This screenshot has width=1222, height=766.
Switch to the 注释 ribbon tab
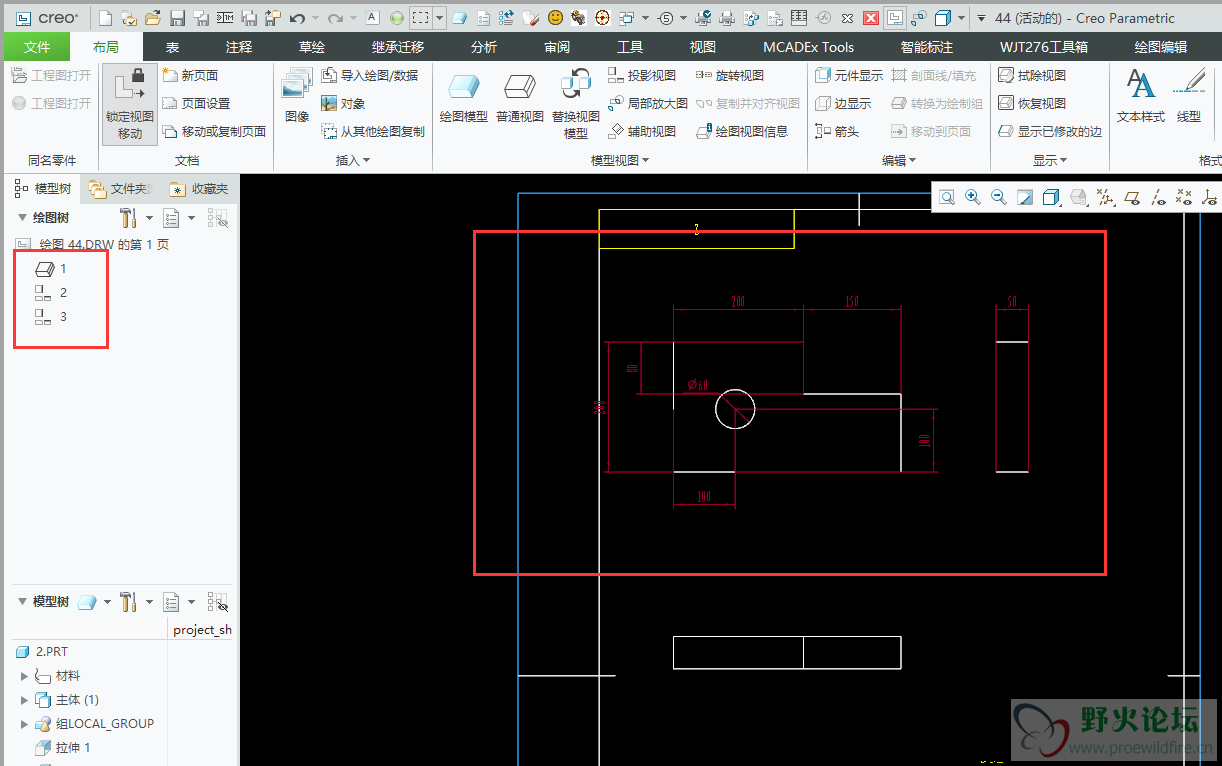[x=239, y=47]
